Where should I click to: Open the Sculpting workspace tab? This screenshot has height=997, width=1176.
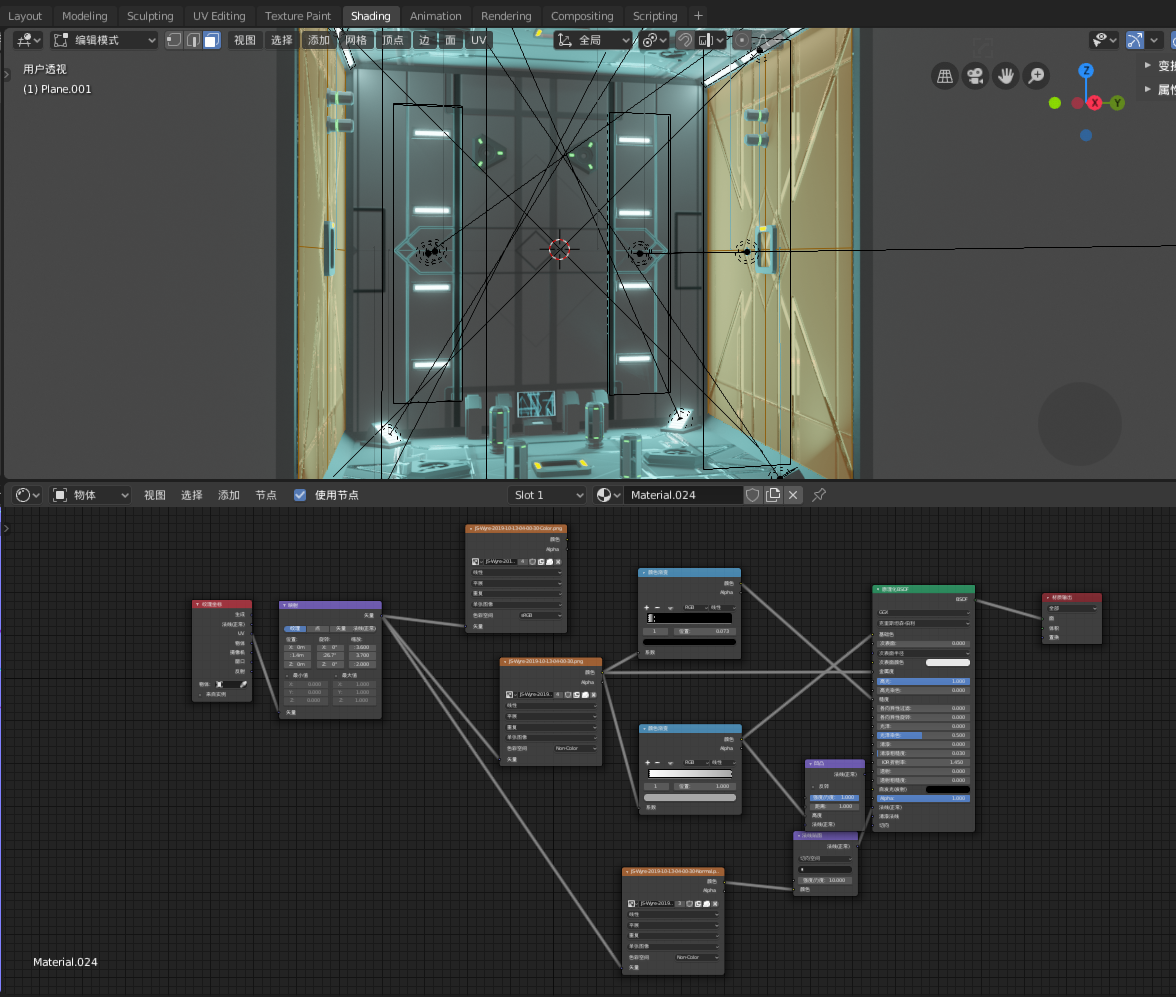point(150,16)
